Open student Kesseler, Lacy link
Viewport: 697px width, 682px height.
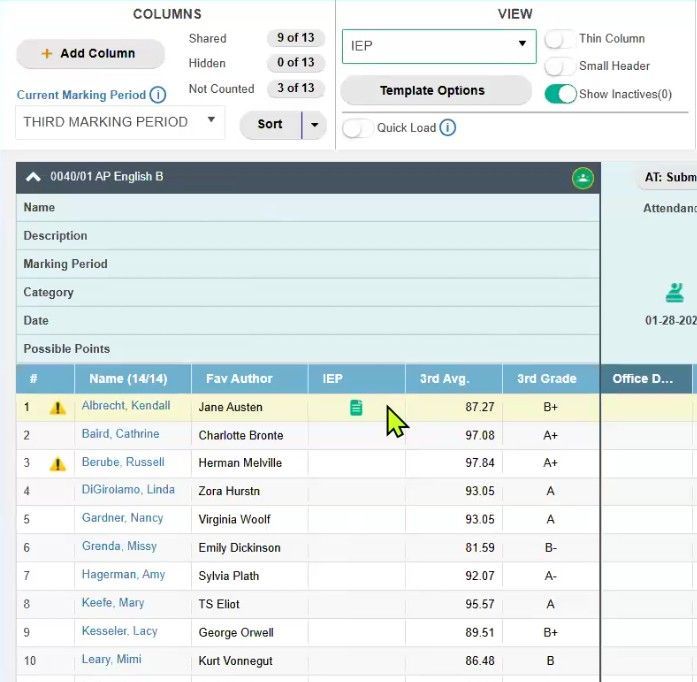pos(120,631)
